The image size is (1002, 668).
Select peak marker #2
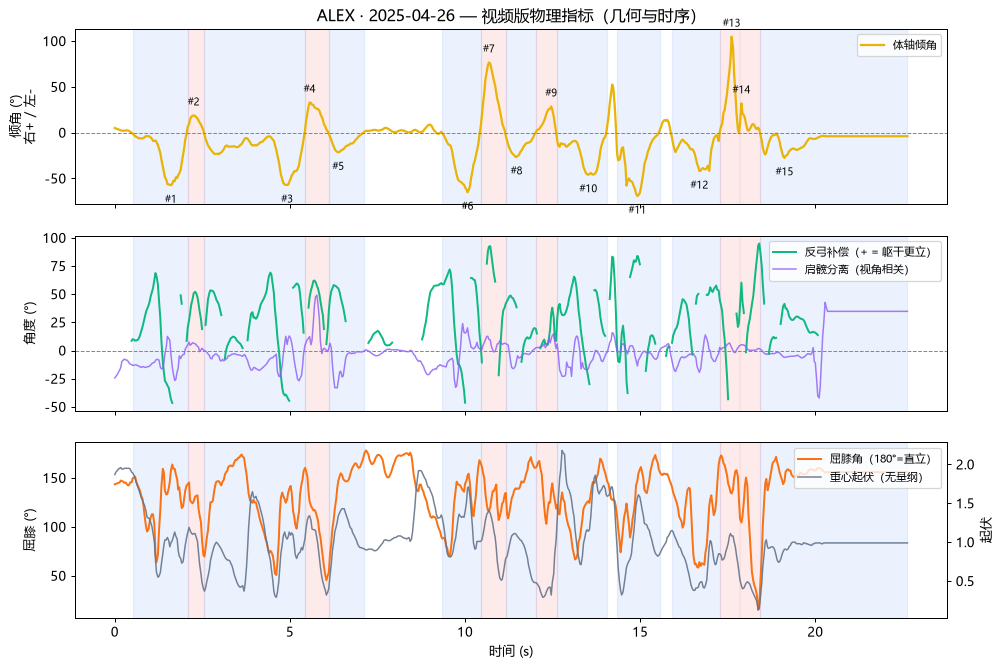pos(194,101)
